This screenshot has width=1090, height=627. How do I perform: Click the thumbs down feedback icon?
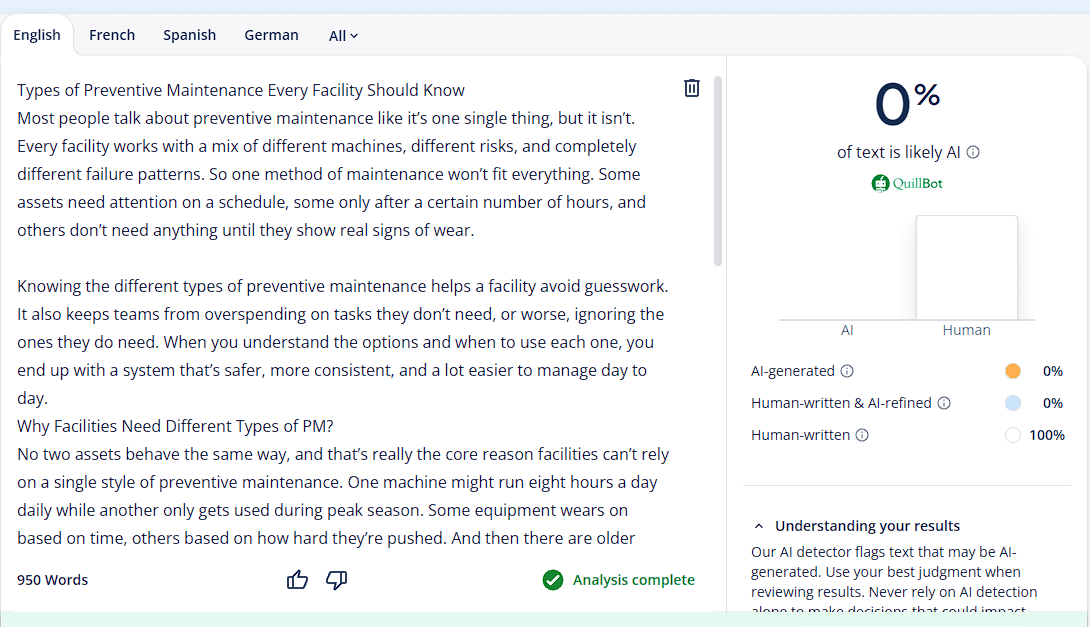pyautogui.click(x=337, y=580)
